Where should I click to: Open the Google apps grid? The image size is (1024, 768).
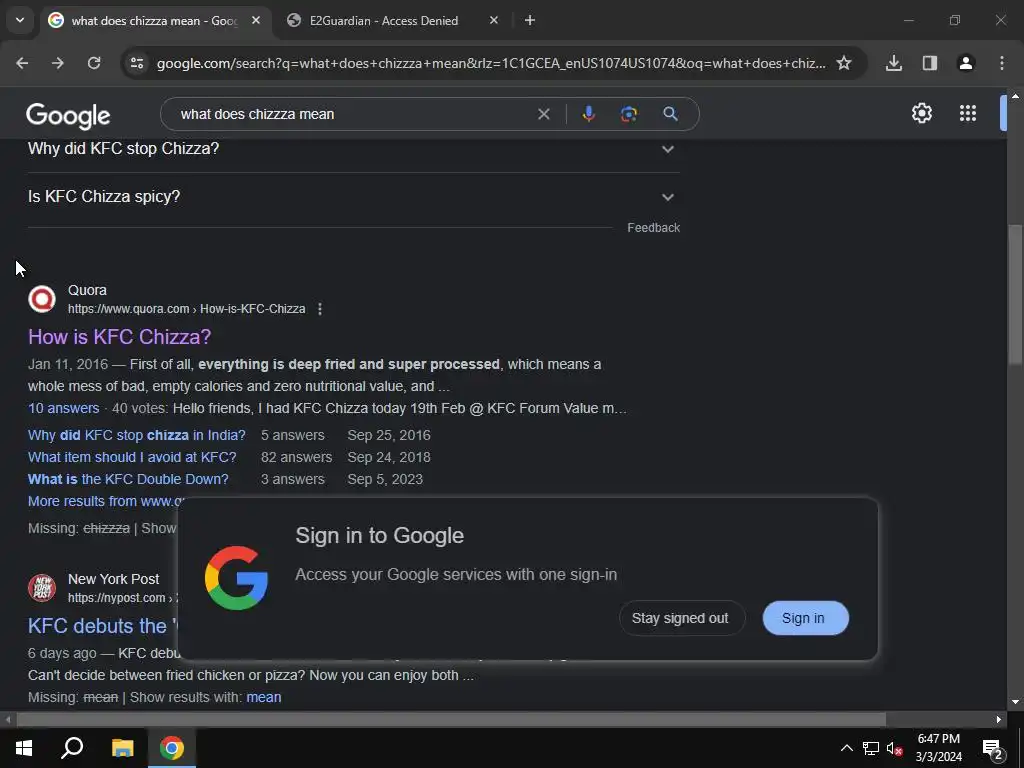(968, 113)
